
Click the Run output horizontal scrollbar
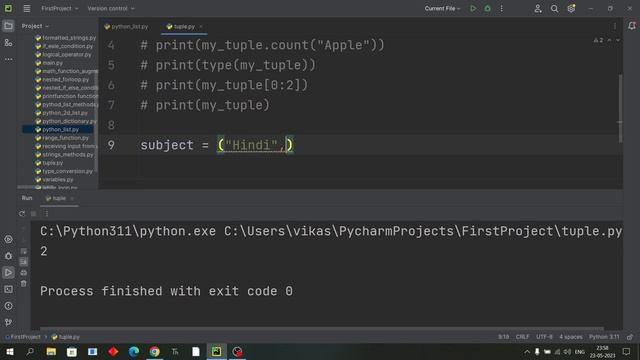tap(321, 328)
